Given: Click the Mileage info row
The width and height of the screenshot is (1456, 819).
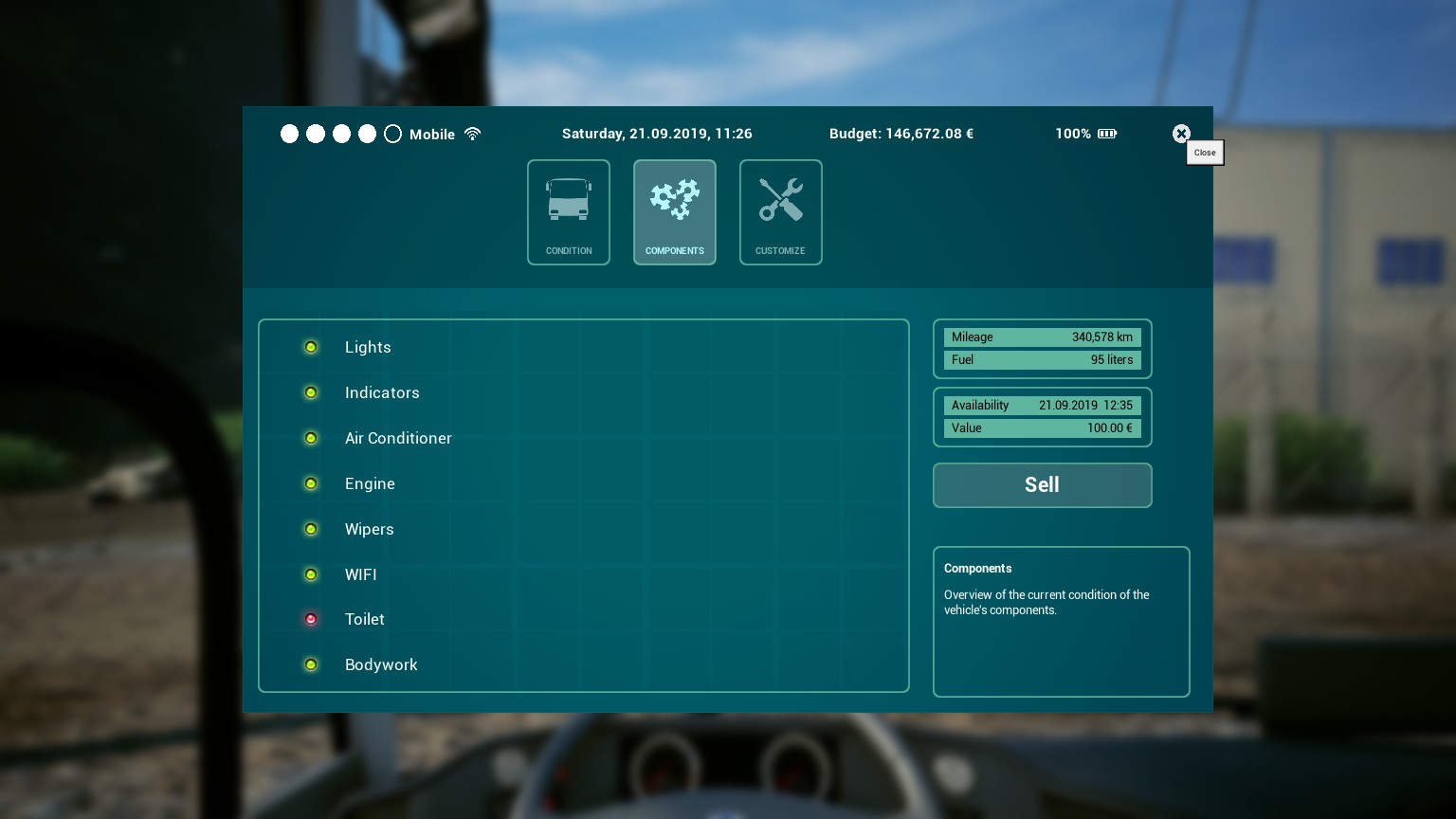Looking at the screenshot, I should click(x=1042, y=337).
